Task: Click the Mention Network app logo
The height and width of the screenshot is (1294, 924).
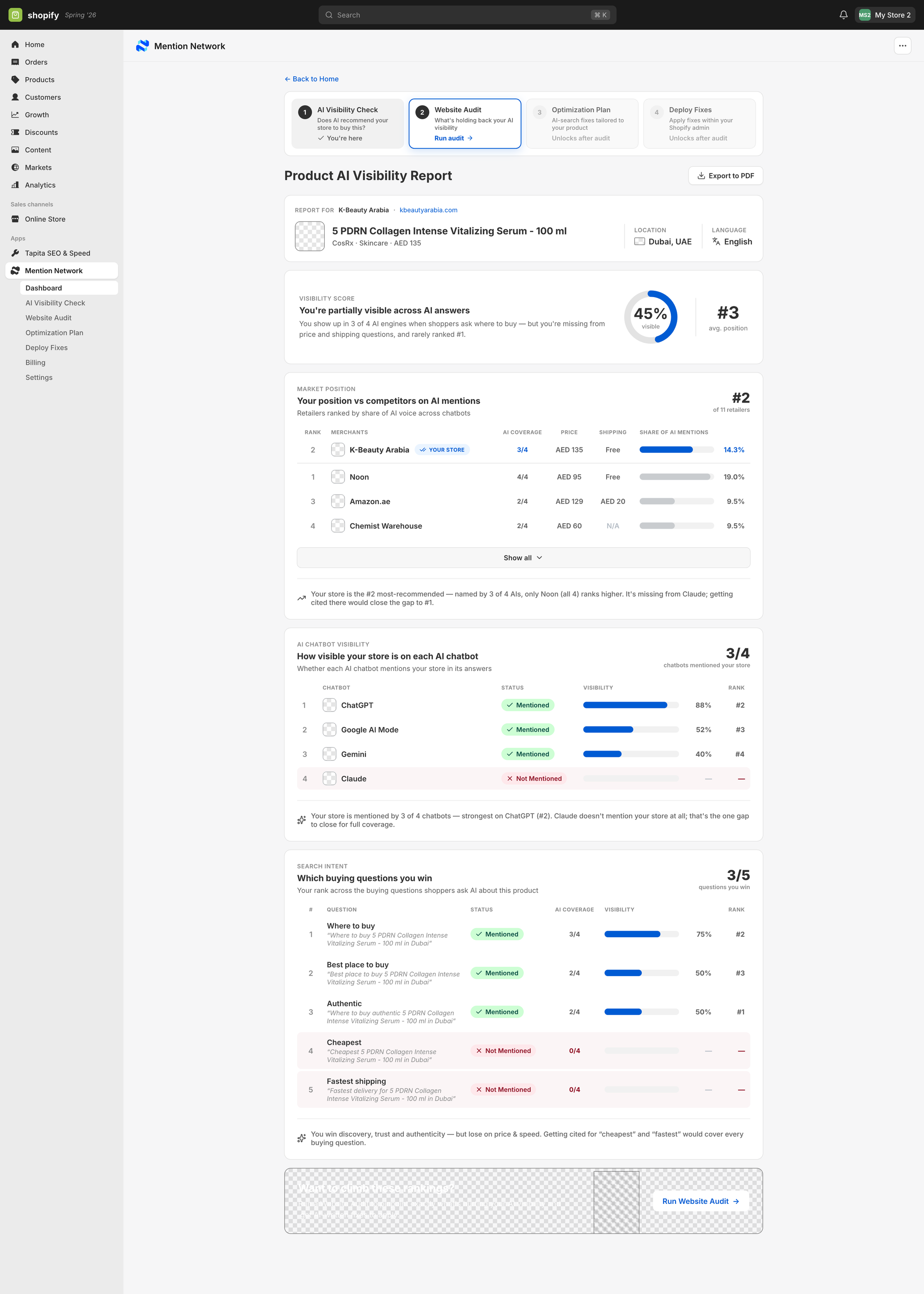Action: coord(142,46)
